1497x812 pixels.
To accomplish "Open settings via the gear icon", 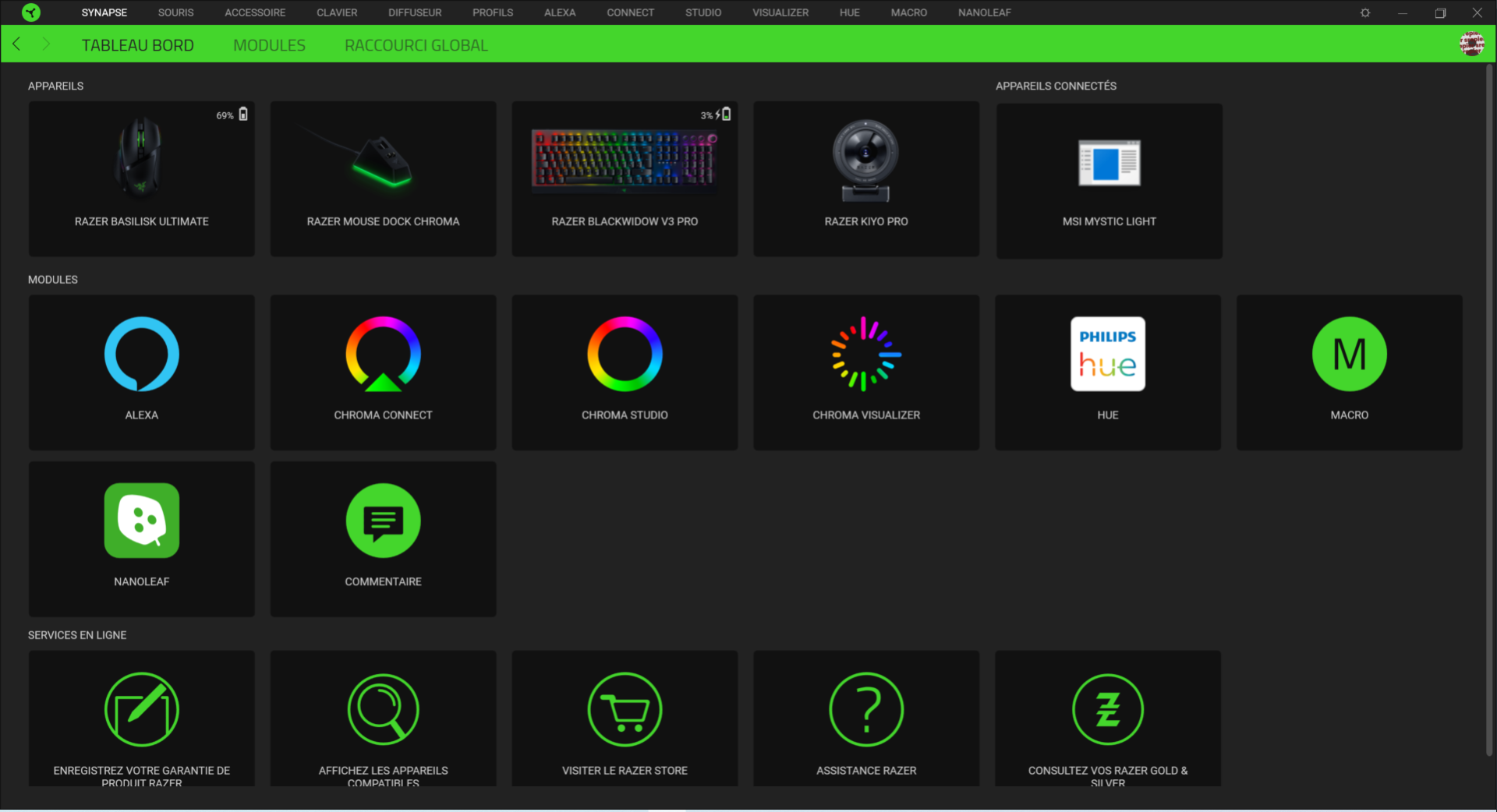I will click(x=1365, y=12).
